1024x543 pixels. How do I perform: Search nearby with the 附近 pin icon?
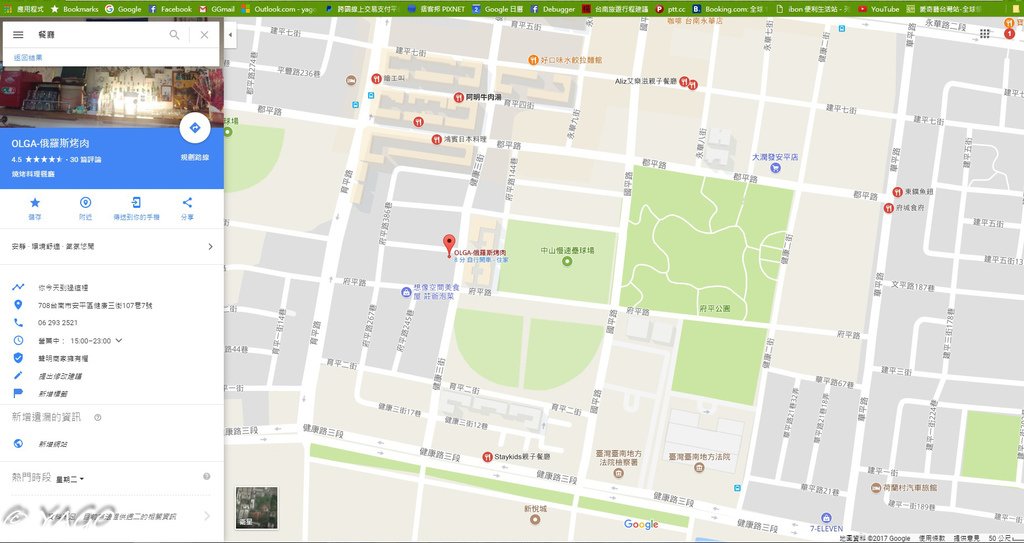click(x=86, y=203)
